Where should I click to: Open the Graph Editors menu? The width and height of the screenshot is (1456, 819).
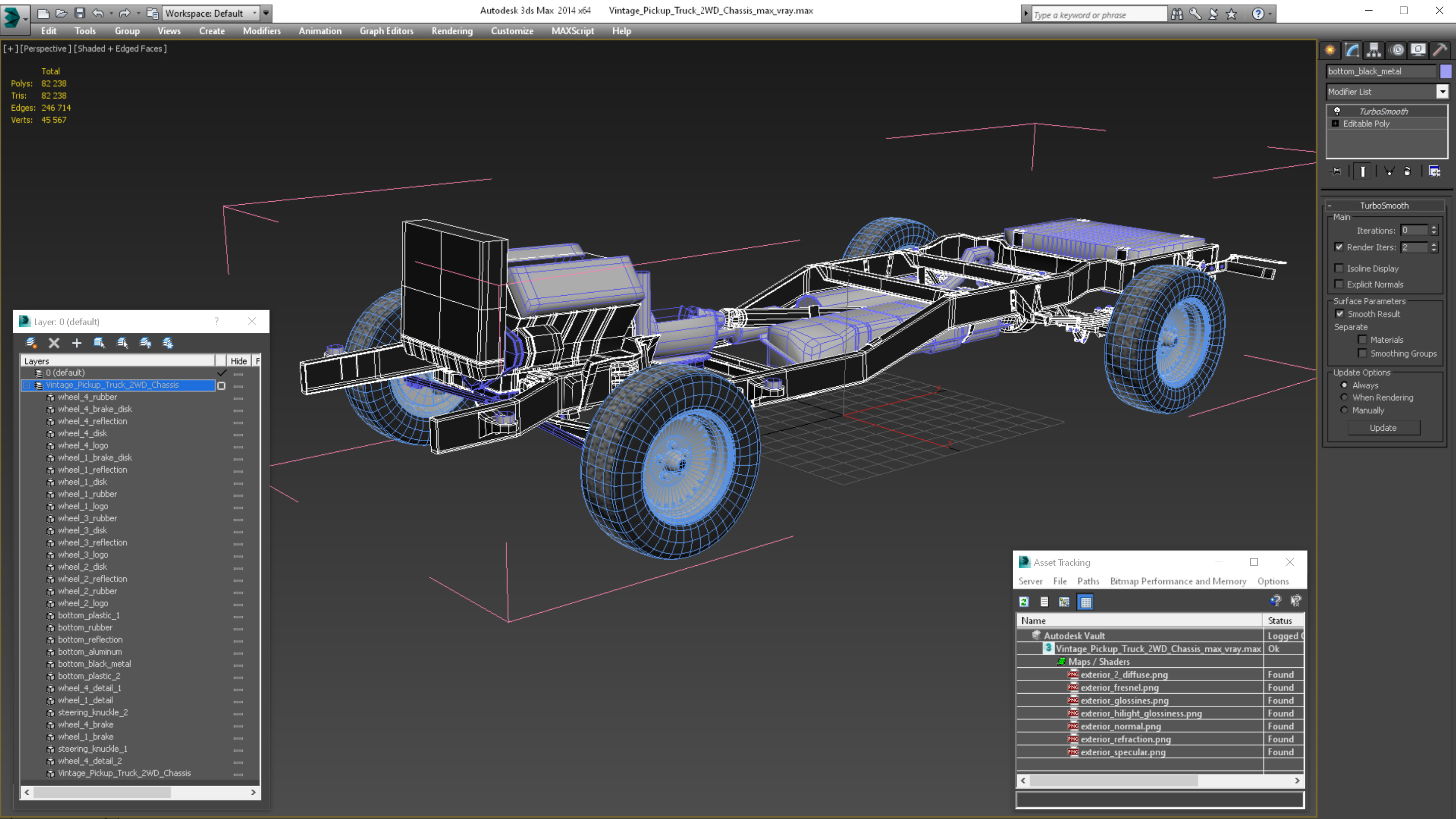click(x=386, y=31)
